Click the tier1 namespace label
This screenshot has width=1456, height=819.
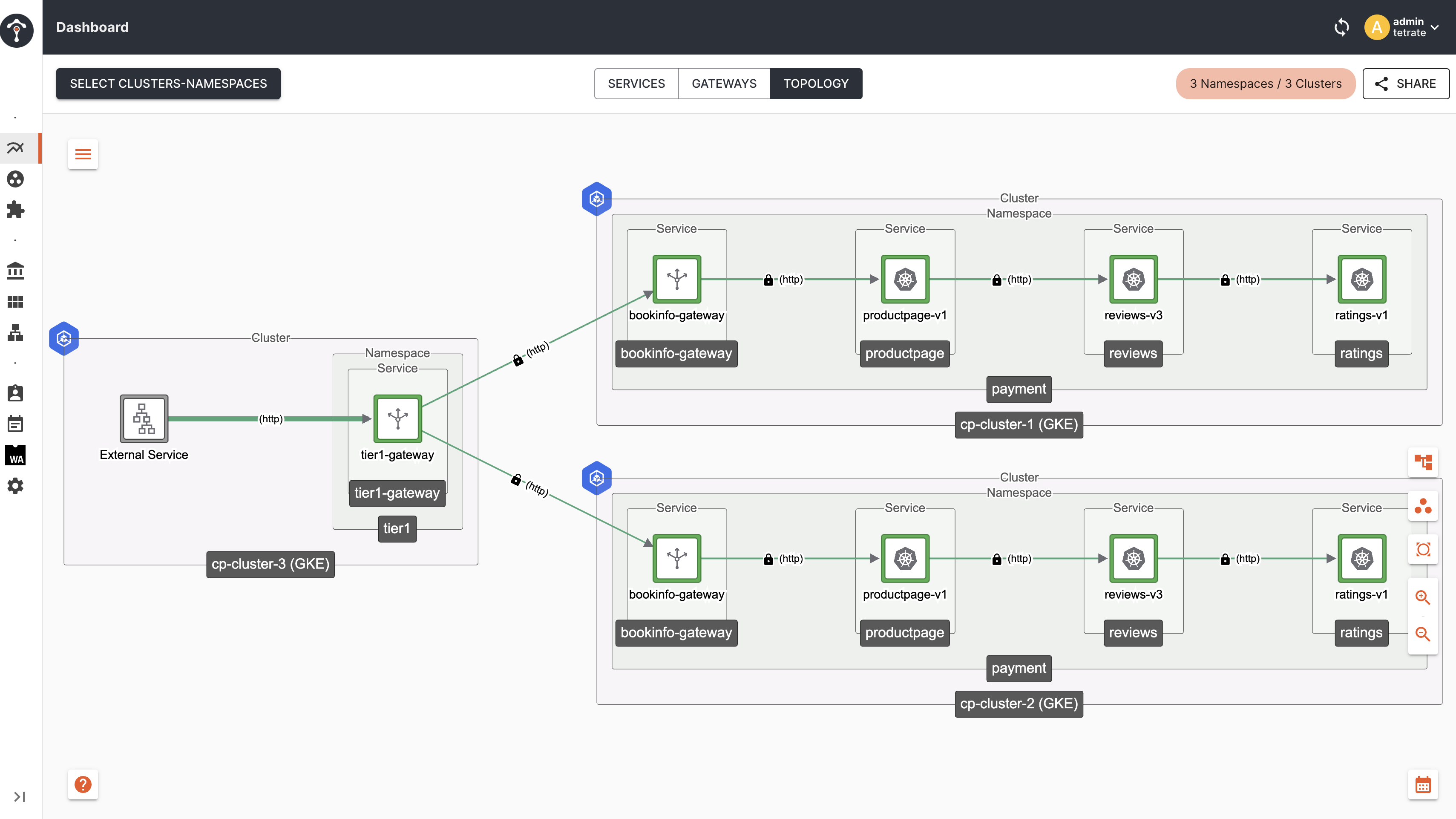(x=397, y=528)
